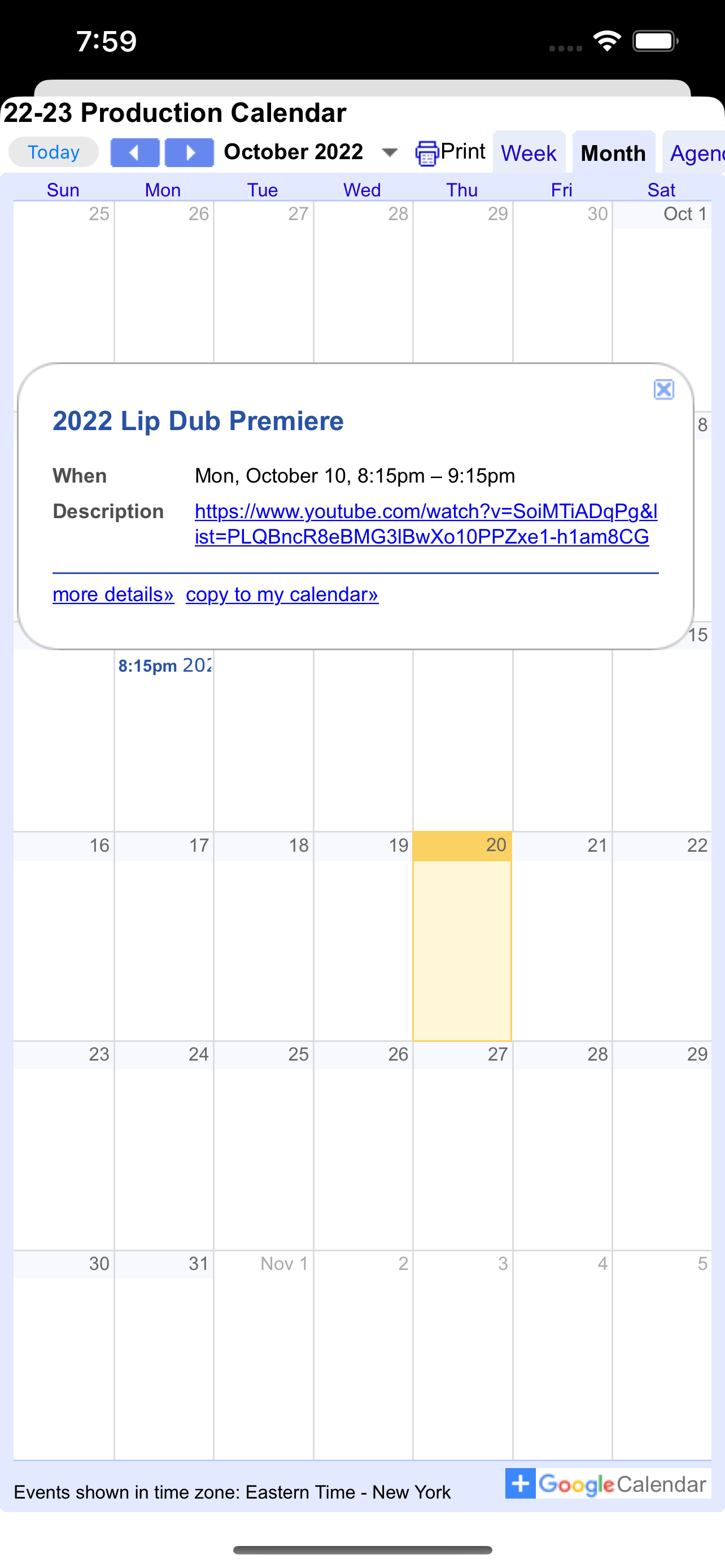
Task: Close the event details popup
Action: pos(663,389)
